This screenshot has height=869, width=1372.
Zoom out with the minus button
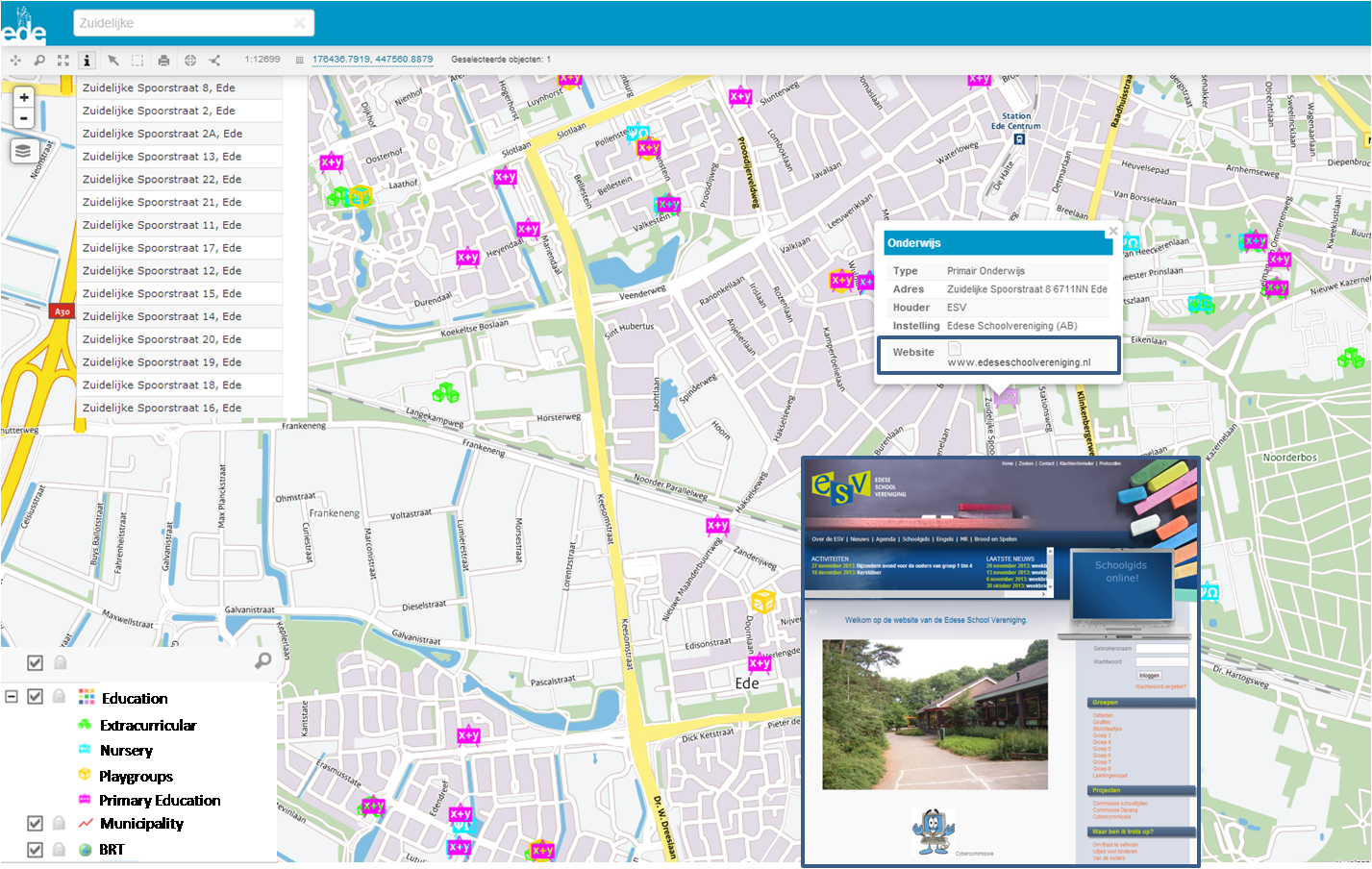click(24, 118)
